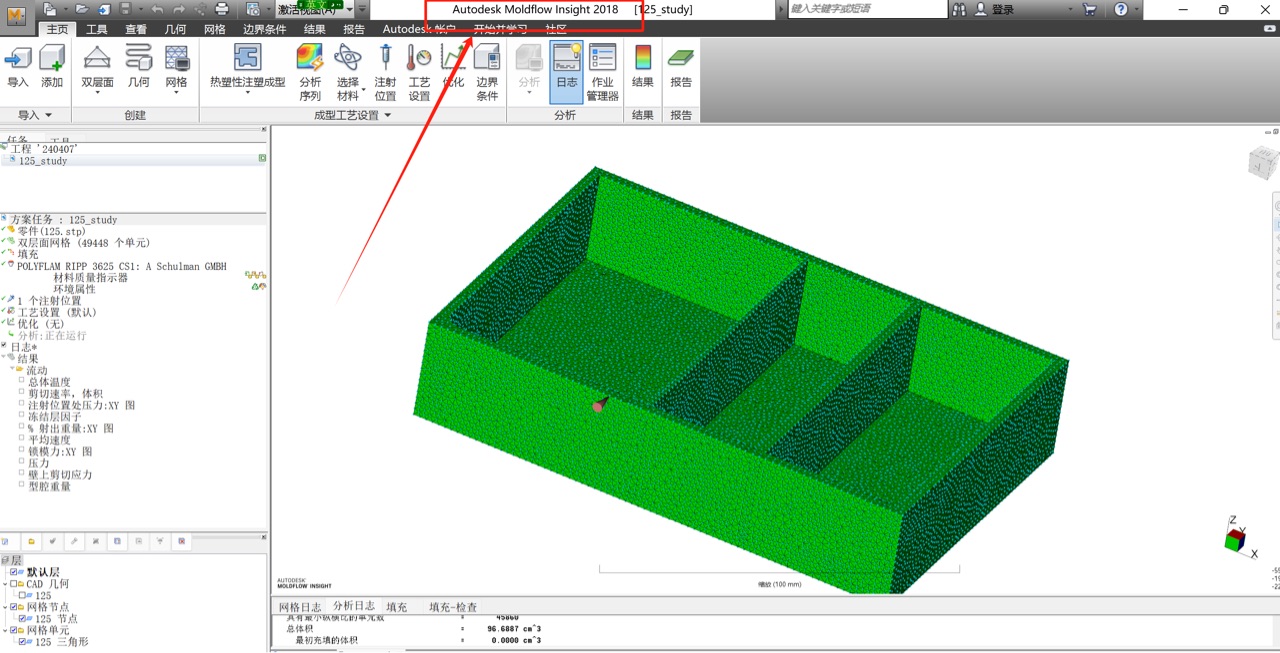
Task: Click the view cube in the model viewport
Action: click(1264, 162)
